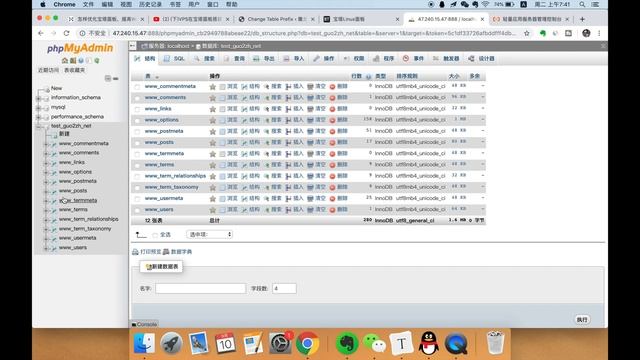The height and width of the screenshot is (360, 640).
Task: Click the search icon for www_term_taxonomy row
Action: [x=267, y=187]
